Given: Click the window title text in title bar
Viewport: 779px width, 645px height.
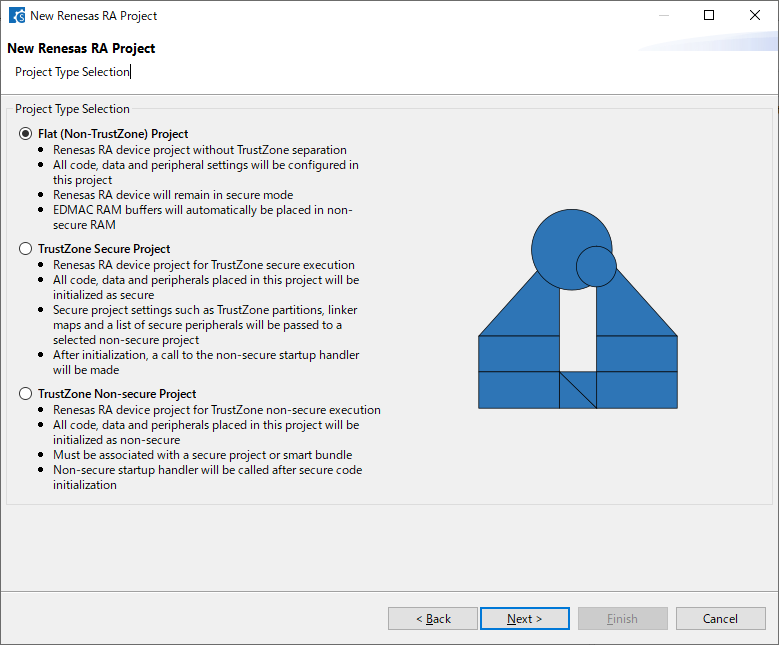Looking at the screenshot, I should click(93, 16).
